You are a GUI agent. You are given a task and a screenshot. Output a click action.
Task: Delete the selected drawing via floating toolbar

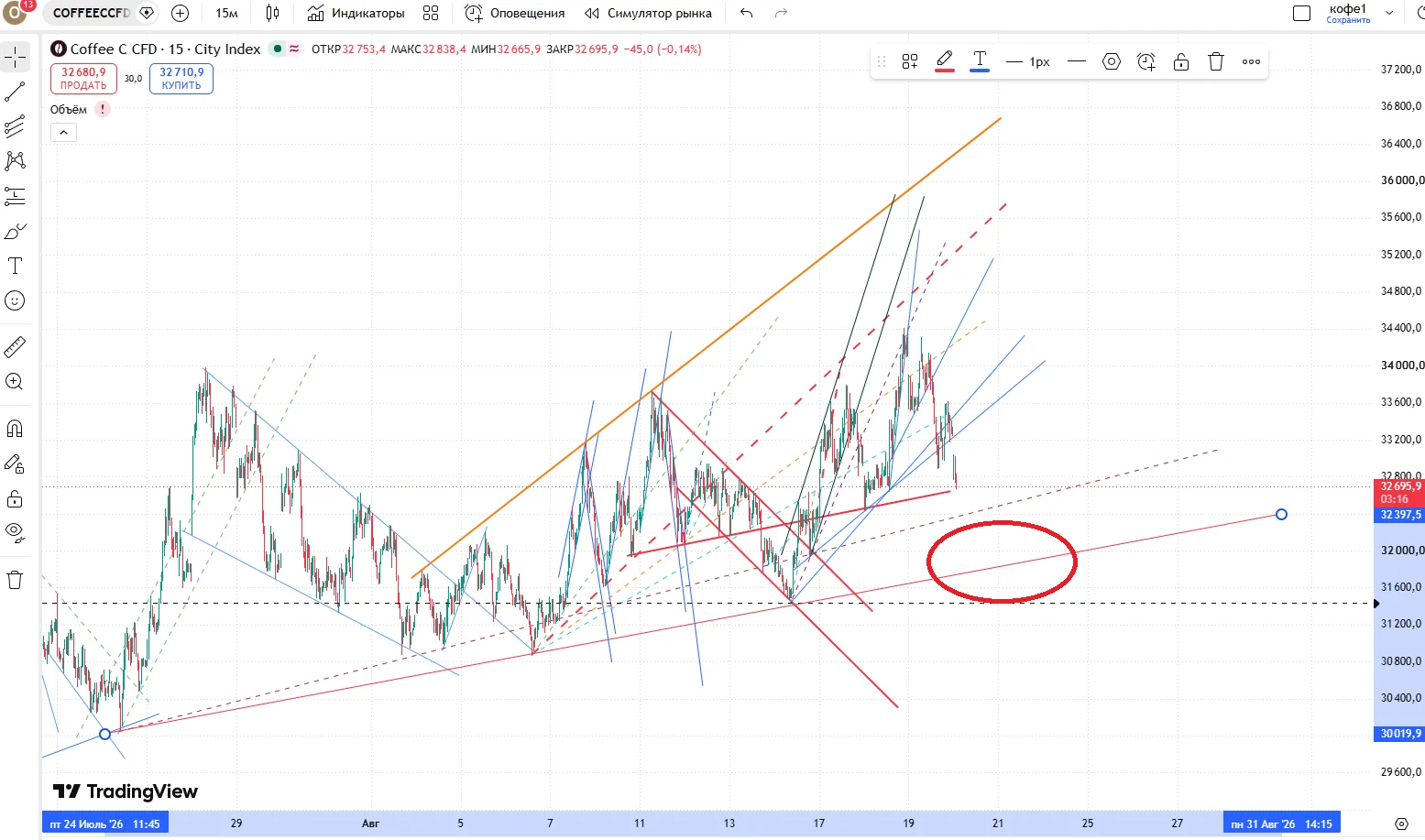pyautogui.click(x=1216, y=61)
